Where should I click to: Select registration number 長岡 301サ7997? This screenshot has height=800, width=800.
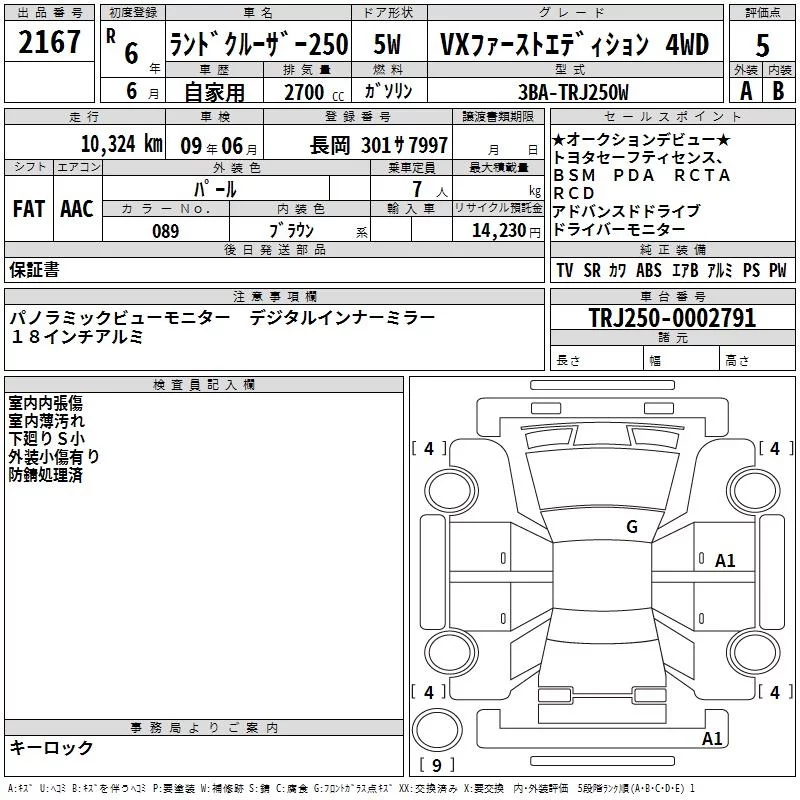379,145
